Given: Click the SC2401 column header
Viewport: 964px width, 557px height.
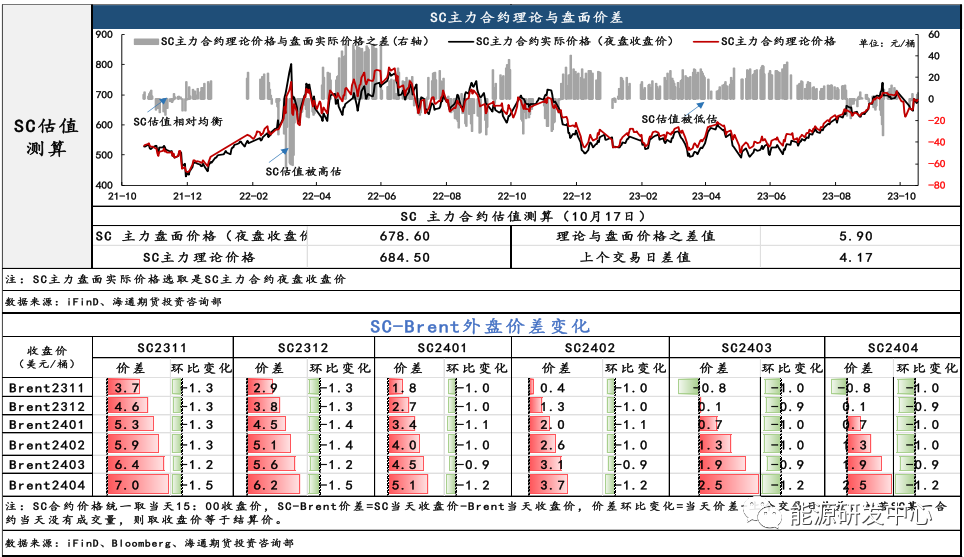Looking at the screenshot, I should click(x=442, y=348).
